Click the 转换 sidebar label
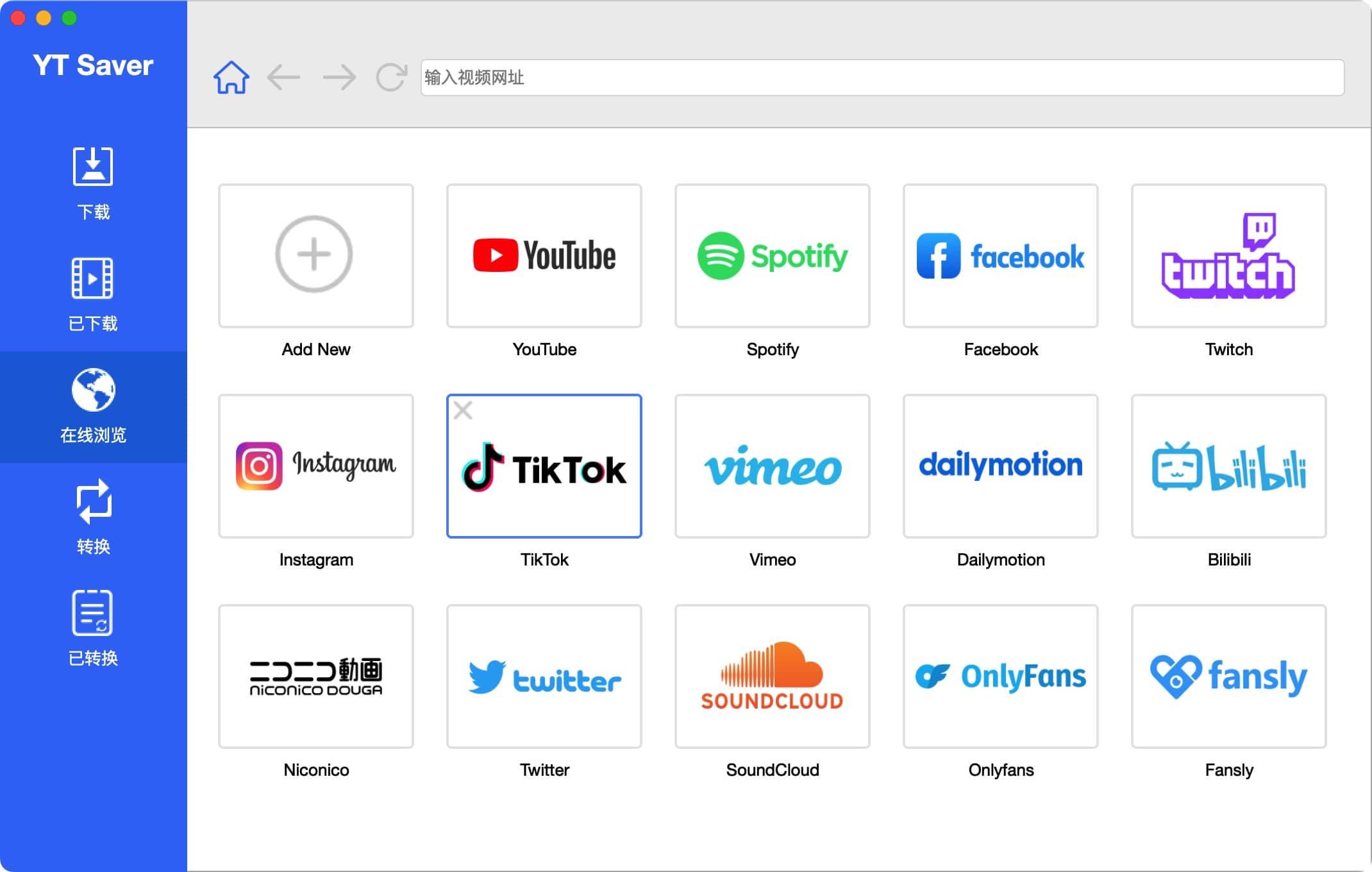Viewport: 1372px width, 872px height. click(x=94, y=546)
